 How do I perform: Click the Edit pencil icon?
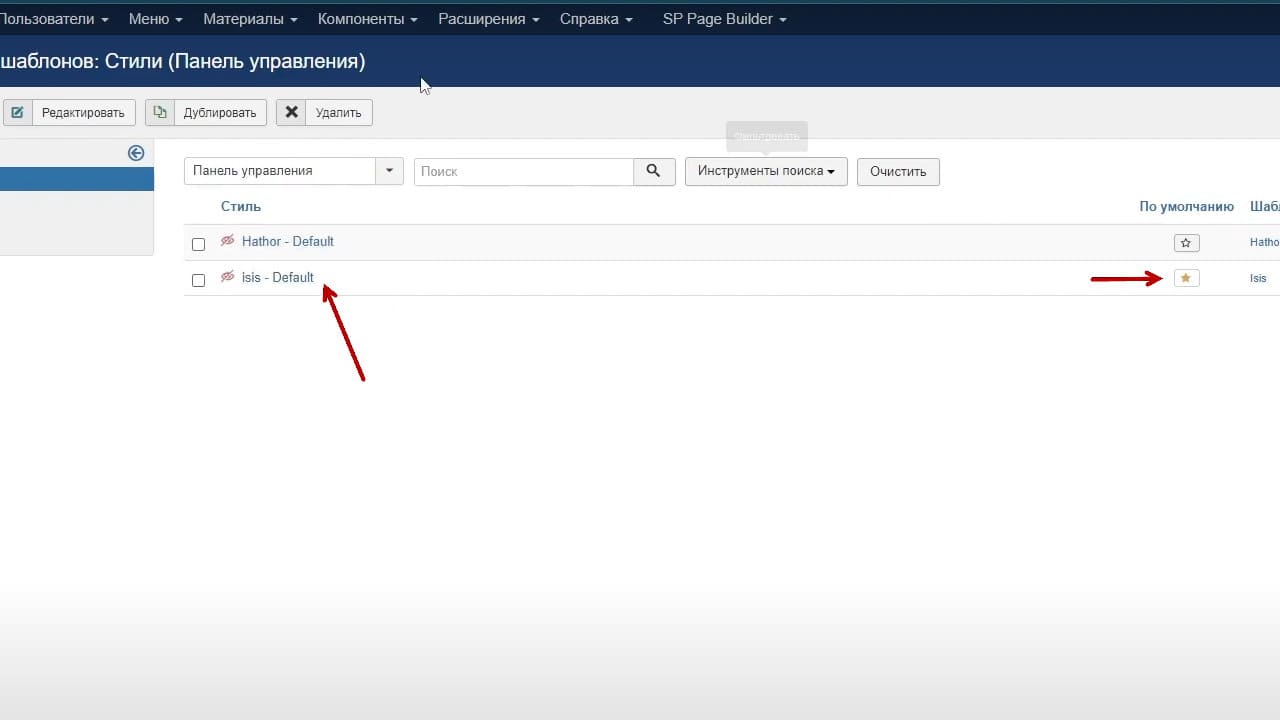pos(17,112)
